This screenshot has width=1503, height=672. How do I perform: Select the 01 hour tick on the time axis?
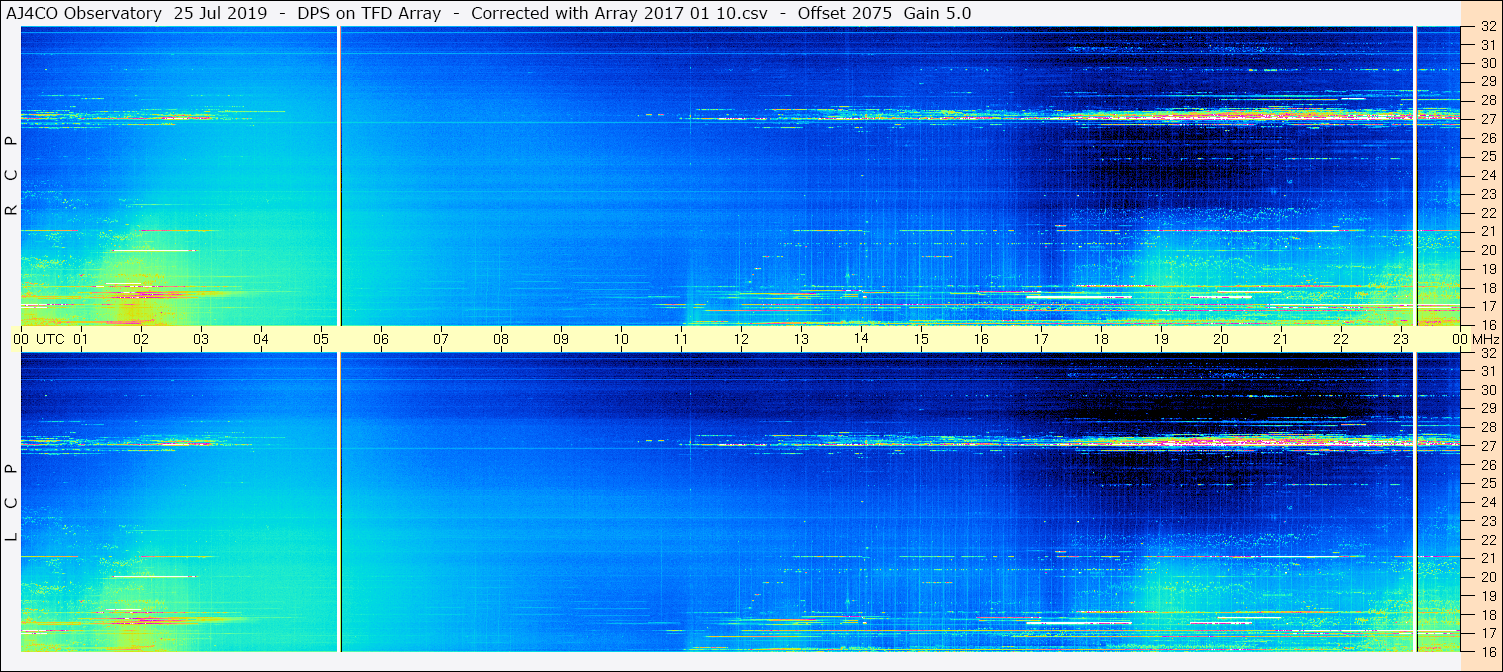pyautogui.click(x=81, y=339)
